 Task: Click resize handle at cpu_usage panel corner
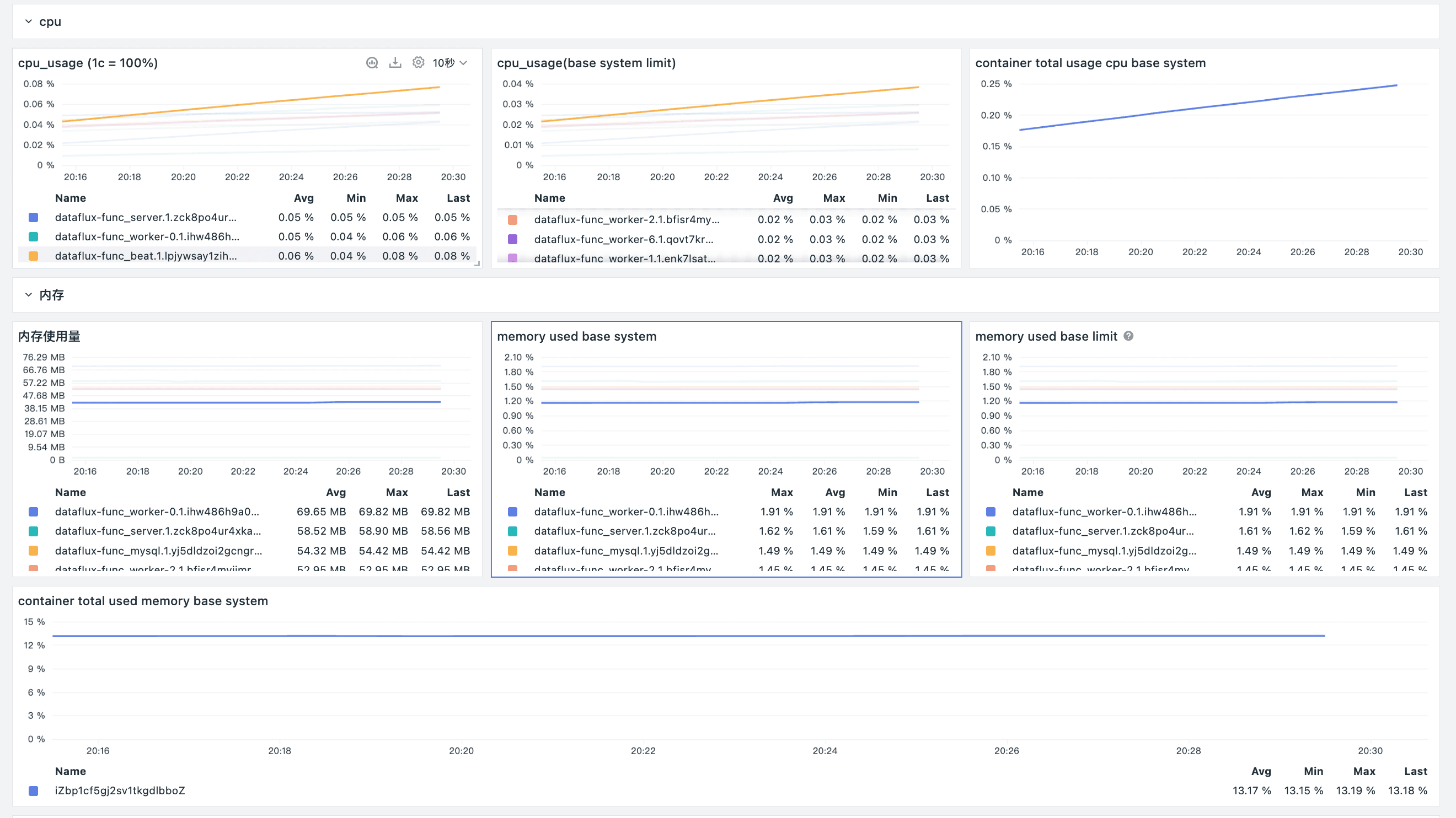click(477, 263)
